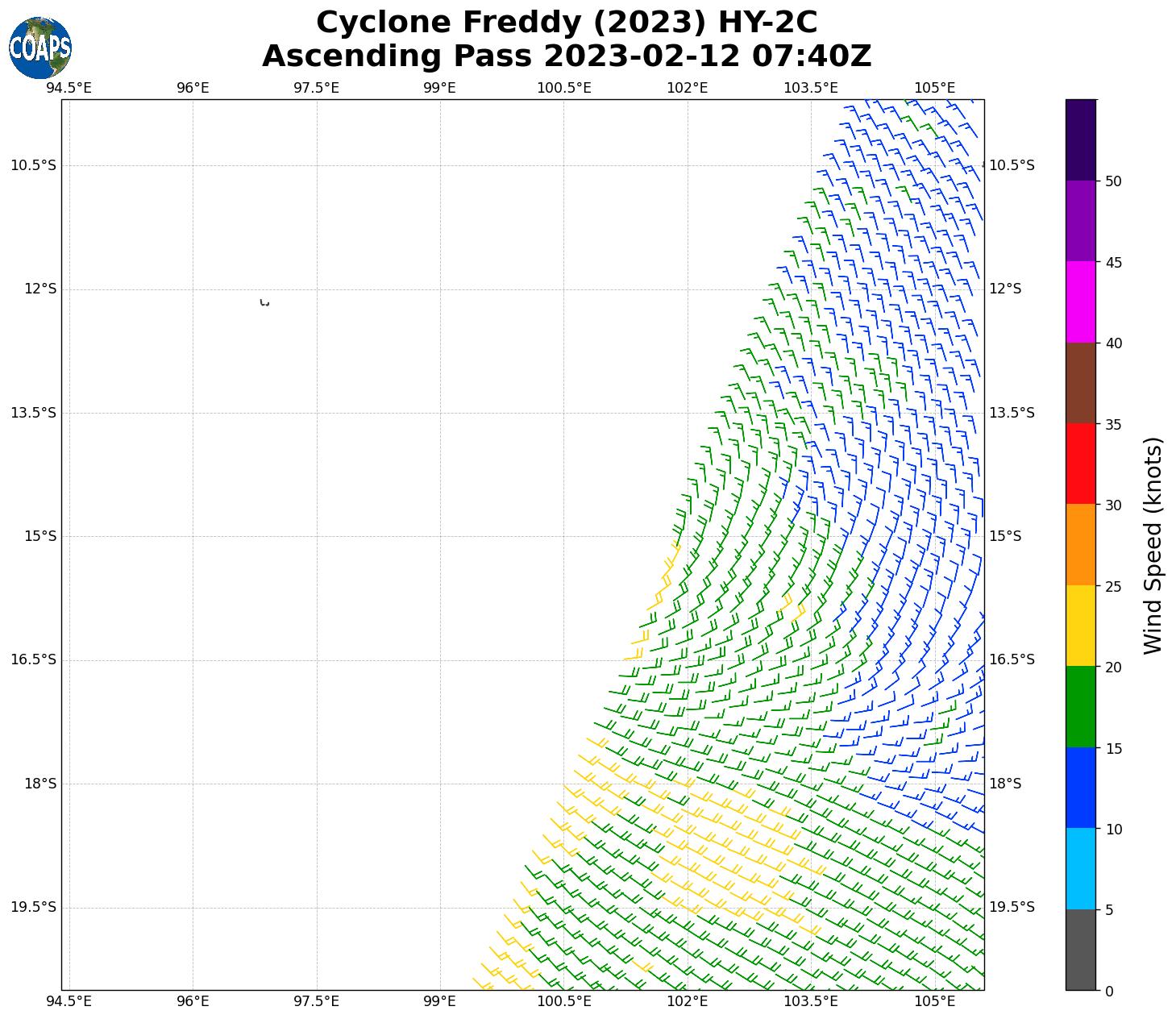
Task: Click the top axis label 99°E
Action: (x=440, y=88)
